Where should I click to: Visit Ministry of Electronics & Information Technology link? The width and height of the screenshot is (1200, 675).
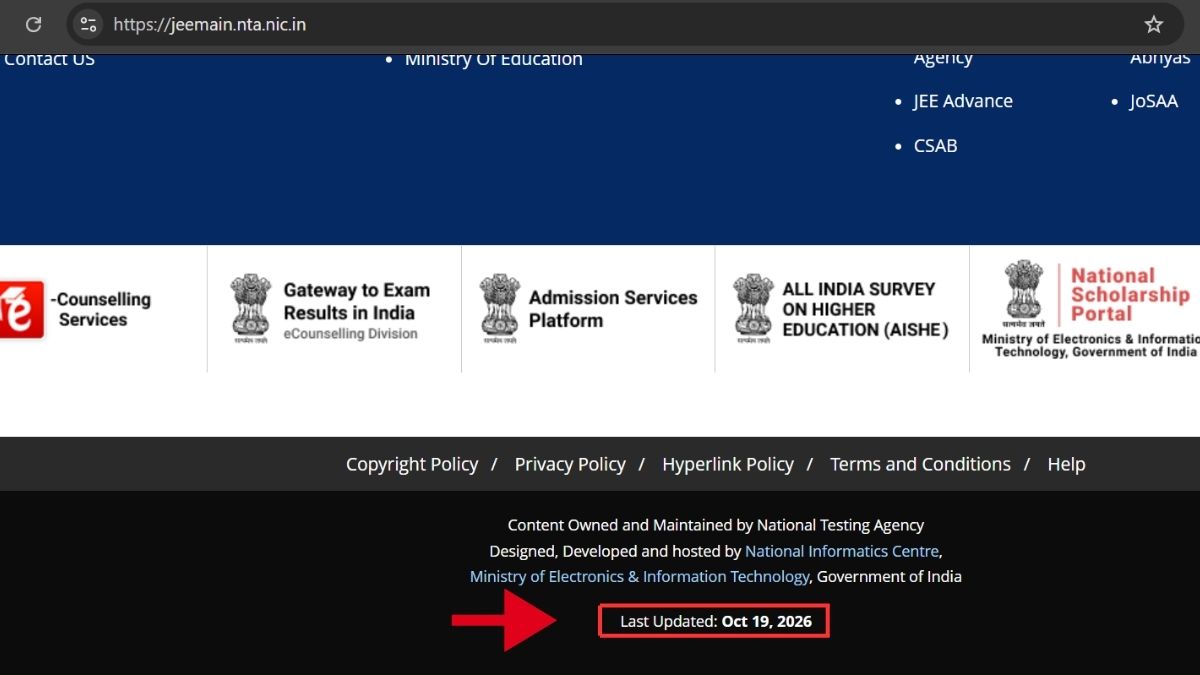640,576
